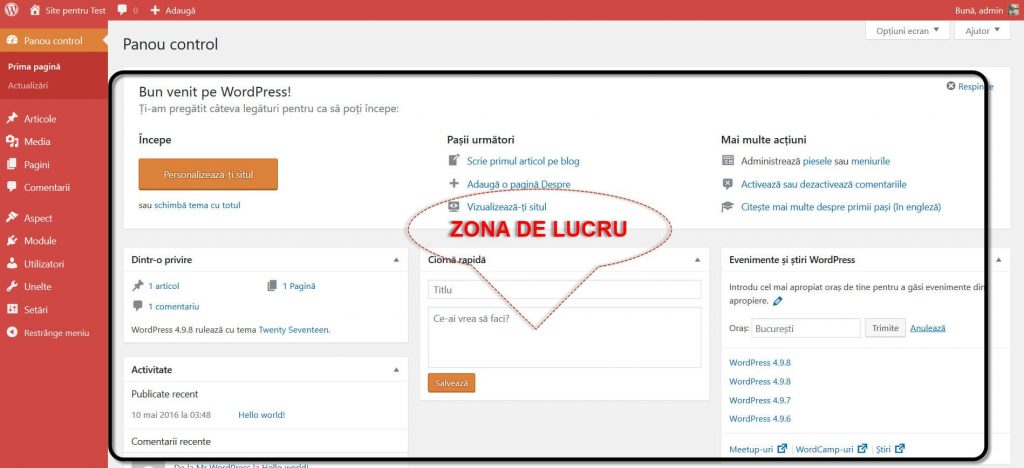Click the Setări sliders icon
Viewport: 1024px width, 468px height.
12,309
